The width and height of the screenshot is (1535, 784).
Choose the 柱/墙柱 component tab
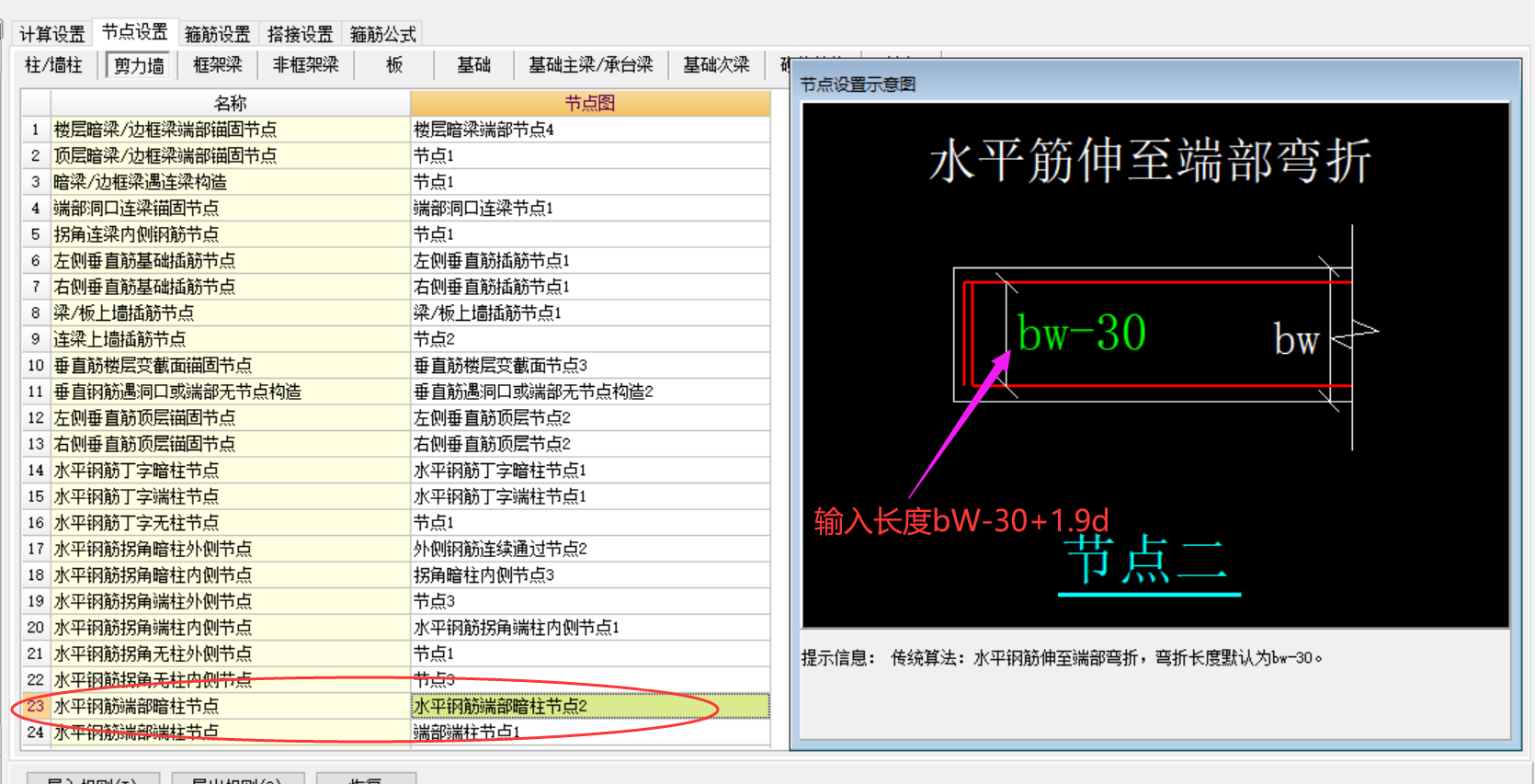[53, 65]
